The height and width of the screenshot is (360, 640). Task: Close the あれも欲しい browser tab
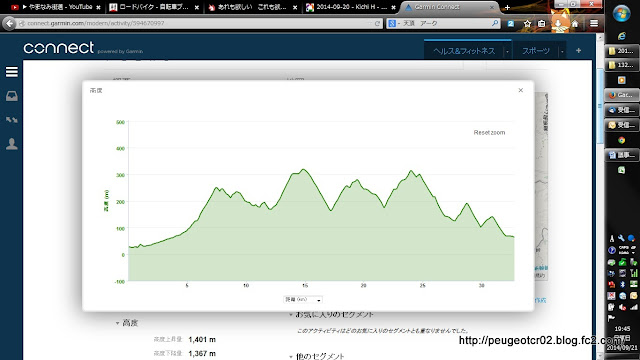[x=295, y=7]
